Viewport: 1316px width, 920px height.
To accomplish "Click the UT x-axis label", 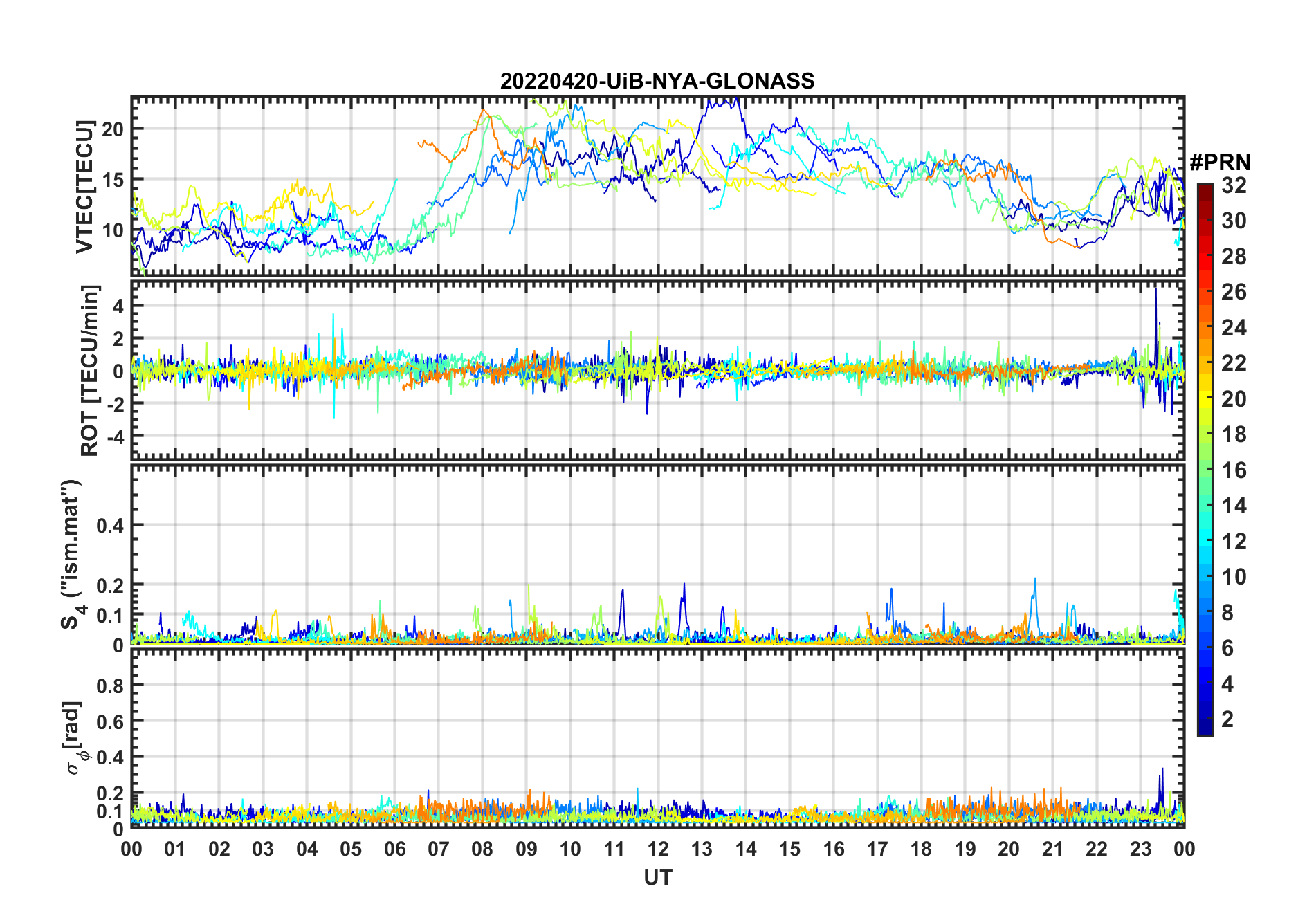I will (x=657, y=877).
